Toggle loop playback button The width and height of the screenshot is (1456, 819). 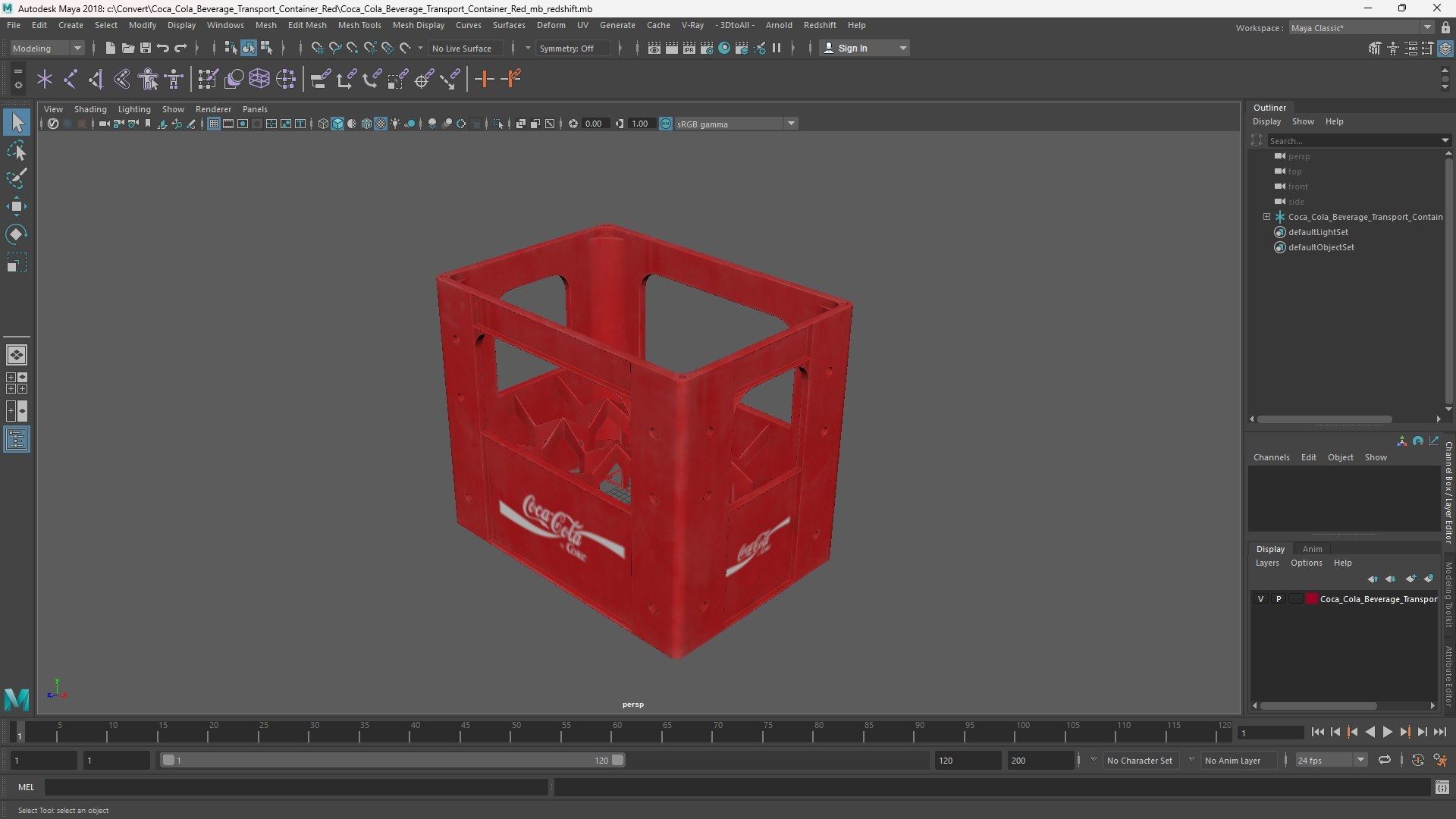pos(1385,760)
